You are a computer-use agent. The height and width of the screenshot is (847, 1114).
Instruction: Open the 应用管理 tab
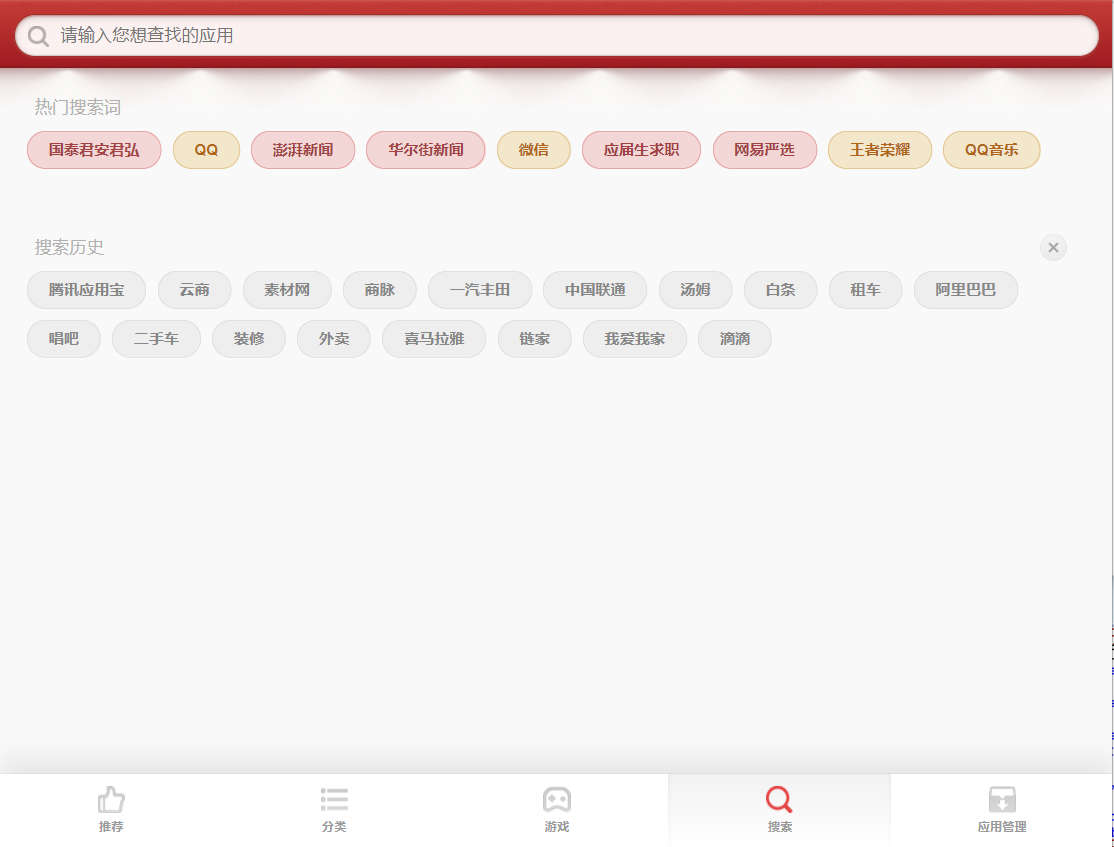point(1002,809)
